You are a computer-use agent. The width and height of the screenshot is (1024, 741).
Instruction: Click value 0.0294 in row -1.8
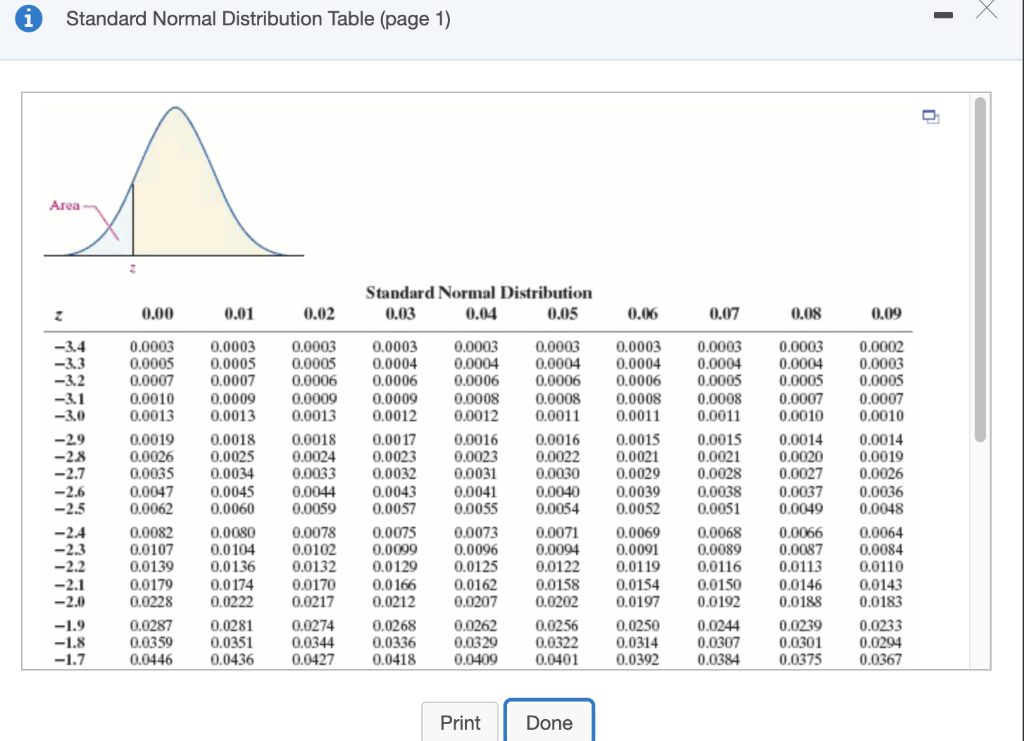pyautogui.click(x=881, y=642)
